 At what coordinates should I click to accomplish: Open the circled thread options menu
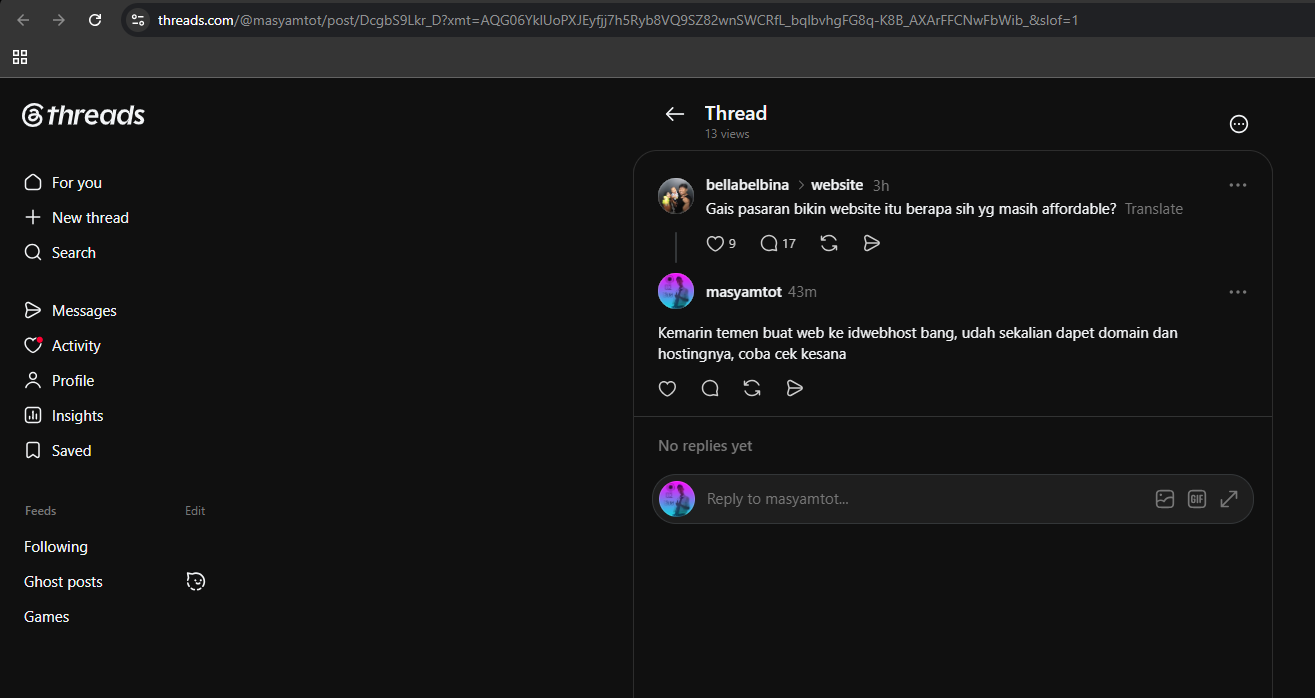pyautogui.click(x=1239, y=124)
